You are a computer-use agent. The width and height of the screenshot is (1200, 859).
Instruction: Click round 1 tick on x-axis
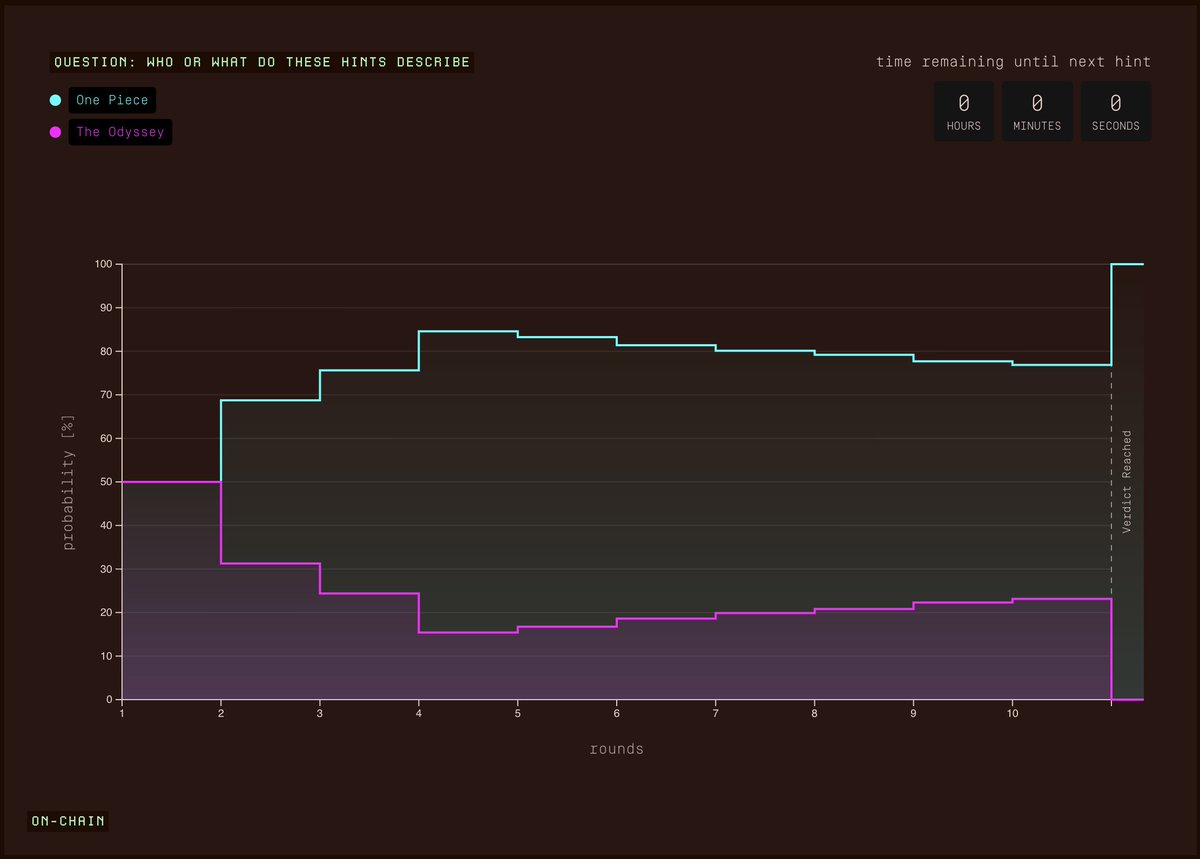click(122, 714)
